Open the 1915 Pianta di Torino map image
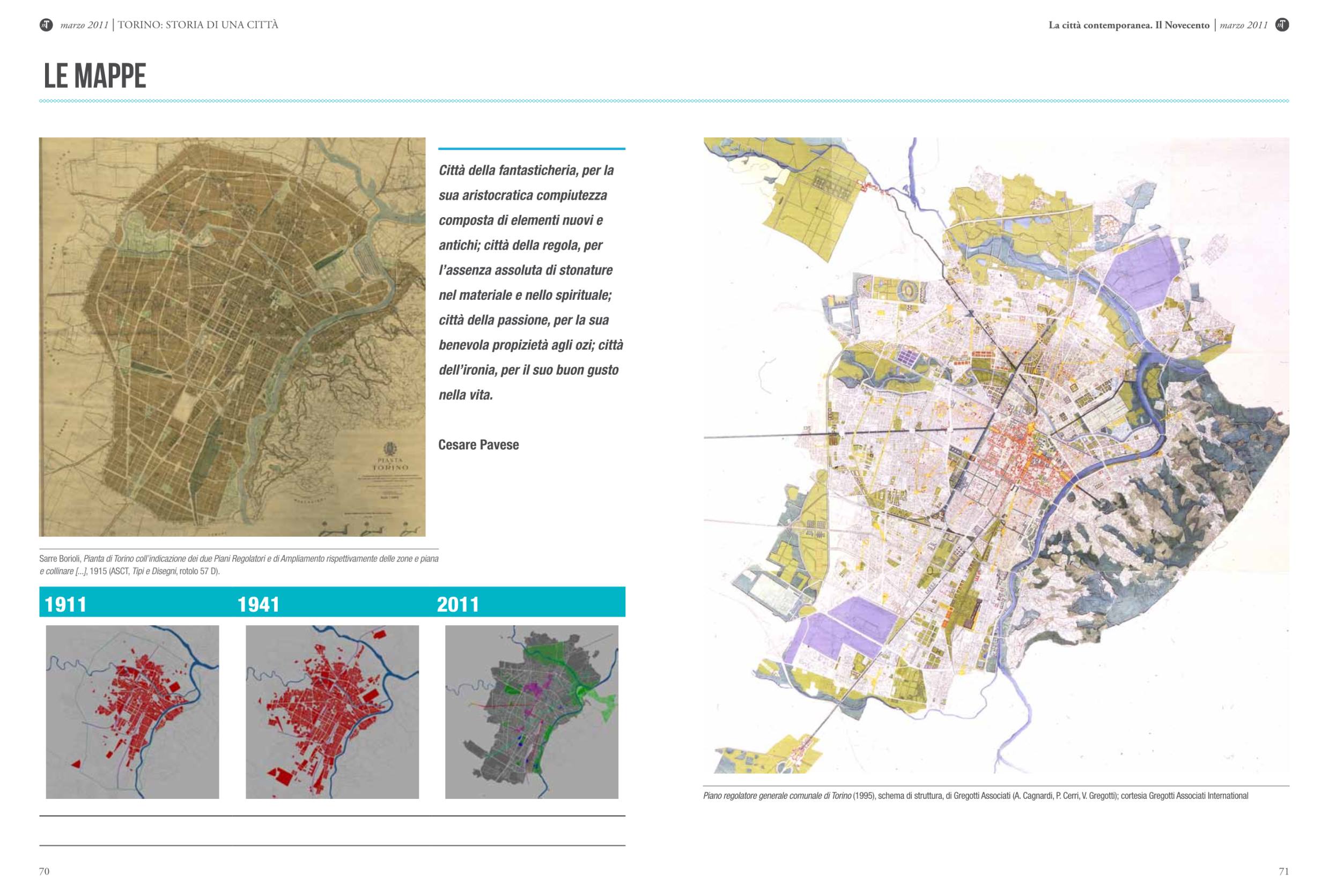Screen dimensions: 1328x896 pos(232,337)
